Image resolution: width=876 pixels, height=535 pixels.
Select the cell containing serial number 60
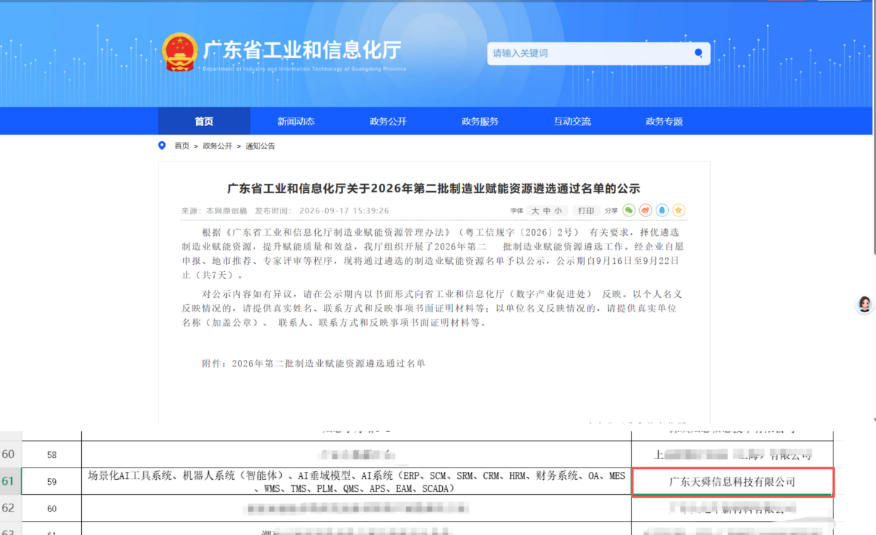[x=51, y=508]
